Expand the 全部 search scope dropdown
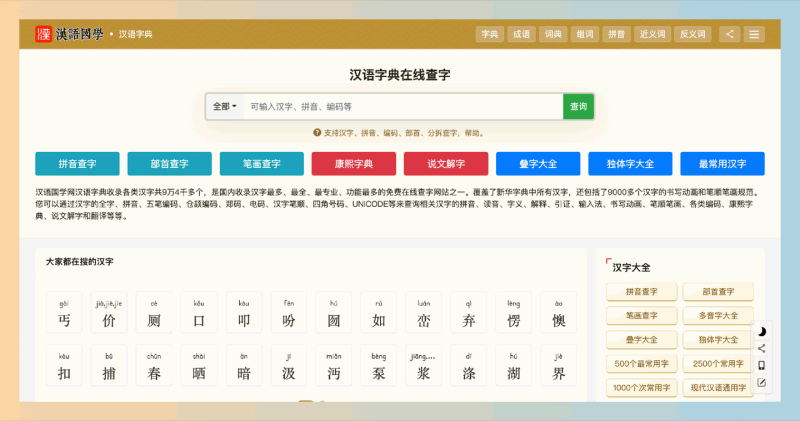This screenshot has width=800, height=421. click(224, 107)
